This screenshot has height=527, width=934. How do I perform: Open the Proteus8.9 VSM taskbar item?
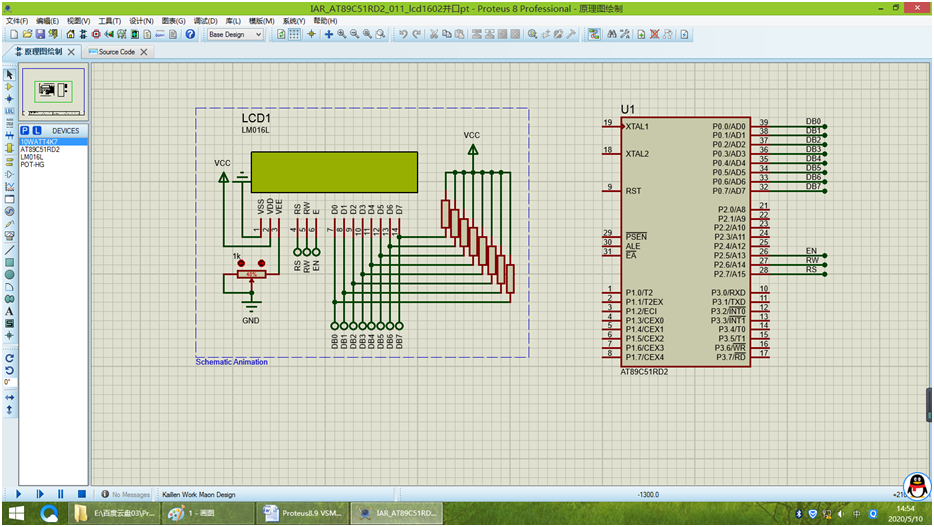303,513
